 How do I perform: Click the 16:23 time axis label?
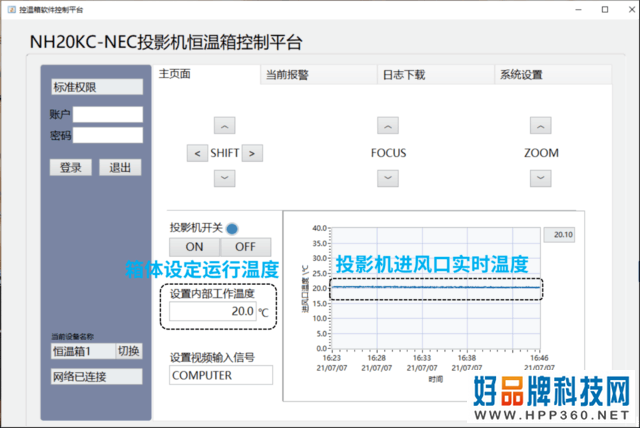click(x=331, y=358)
